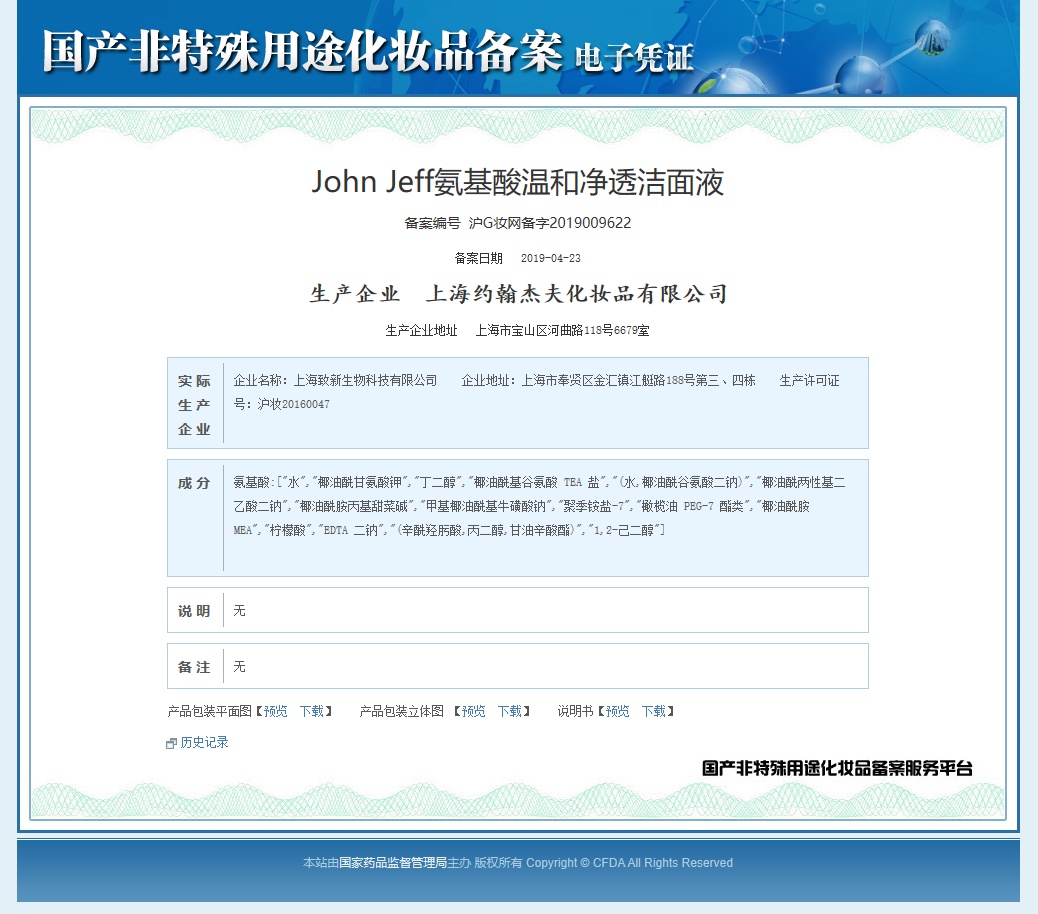Click the 无 value in 备注 row
The image size is (1038, 914).
tap(240, 666)
